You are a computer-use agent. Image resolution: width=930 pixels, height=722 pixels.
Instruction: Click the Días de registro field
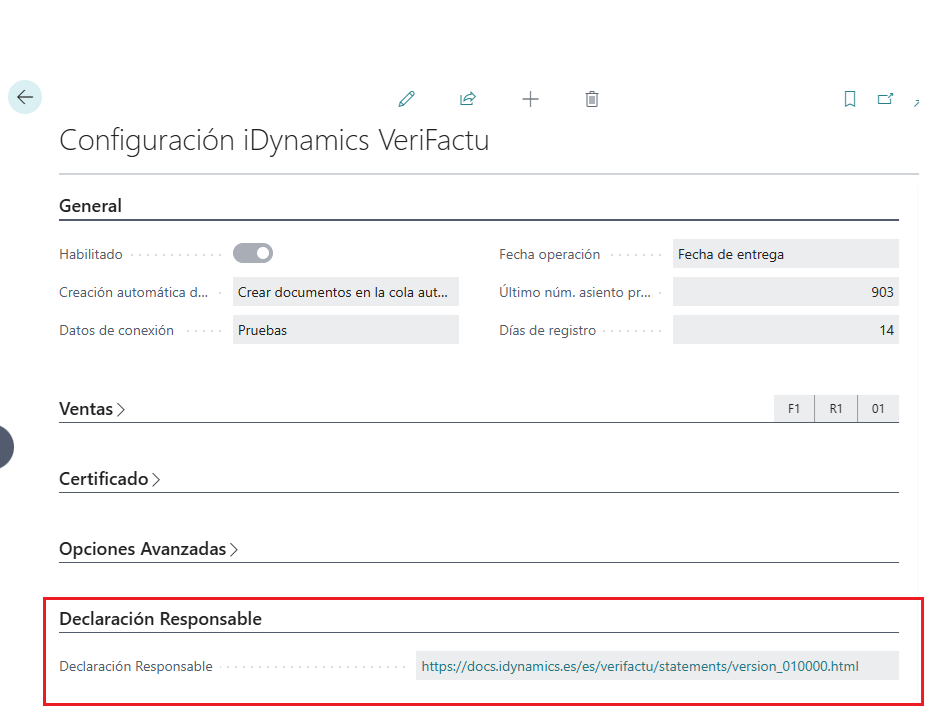pyautogui.click(x=785, y=330)
